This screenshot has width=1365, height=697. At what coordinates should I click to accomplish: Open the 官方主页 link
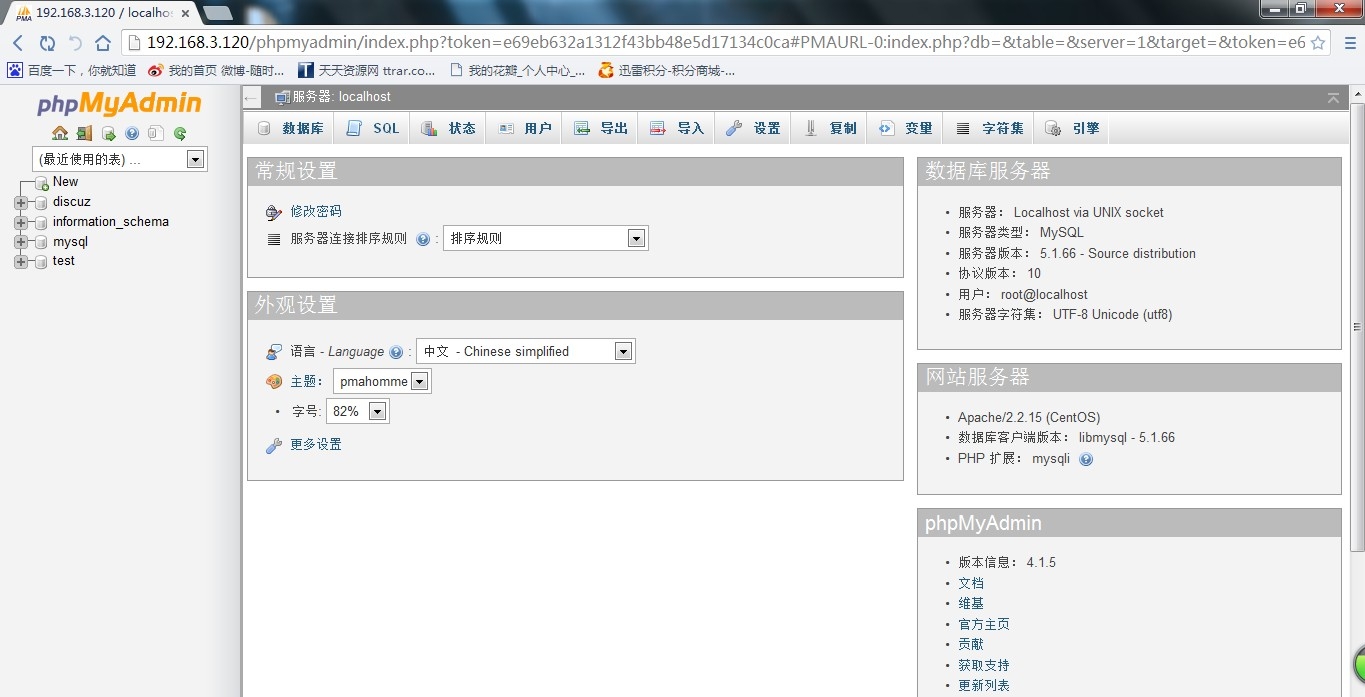tap(984, 624)
